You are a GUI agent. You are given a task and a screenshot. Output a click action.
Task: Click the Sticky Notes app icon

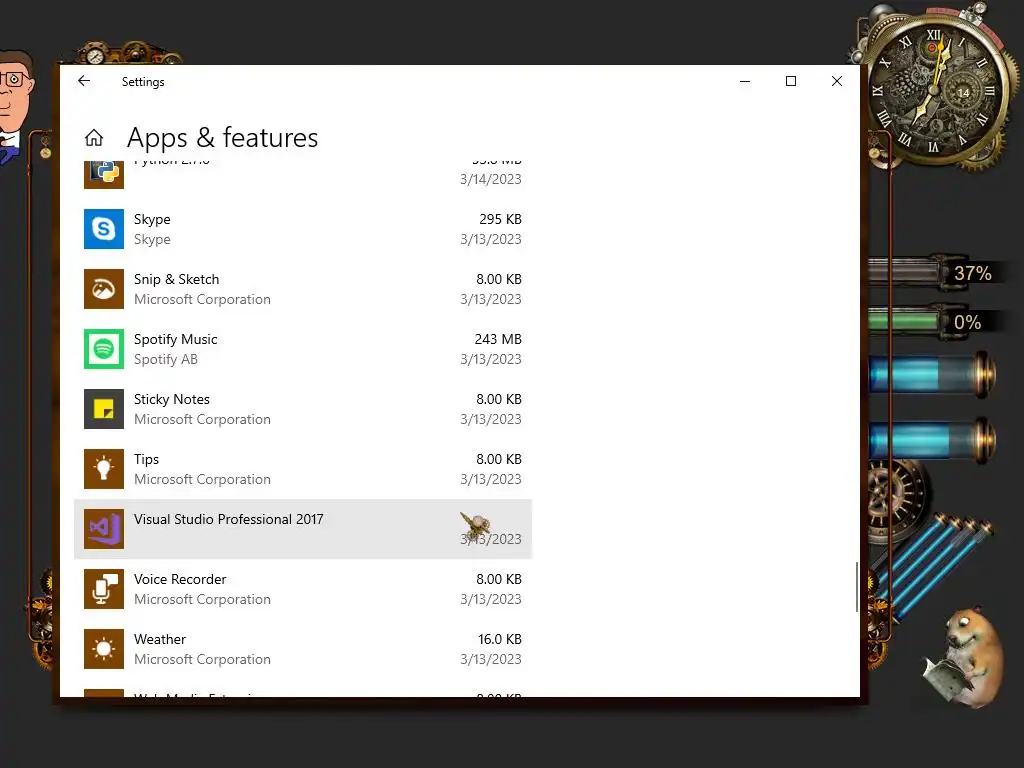pyautogui.click(x=104, y=409)
